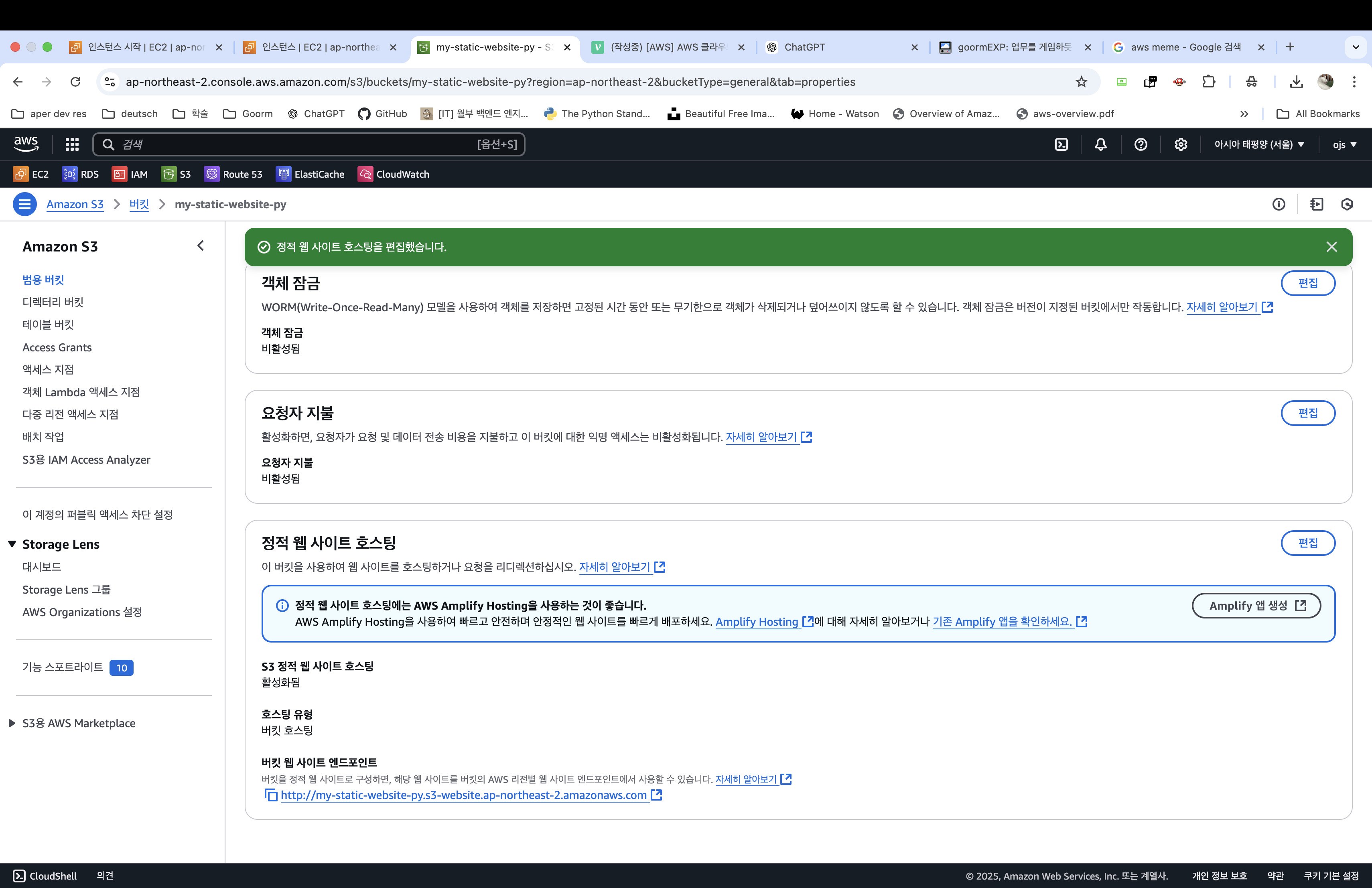This screenshot has width=1372, height=888.
Task: Focus the AWS console search field
Action: [x=308, y=144]
